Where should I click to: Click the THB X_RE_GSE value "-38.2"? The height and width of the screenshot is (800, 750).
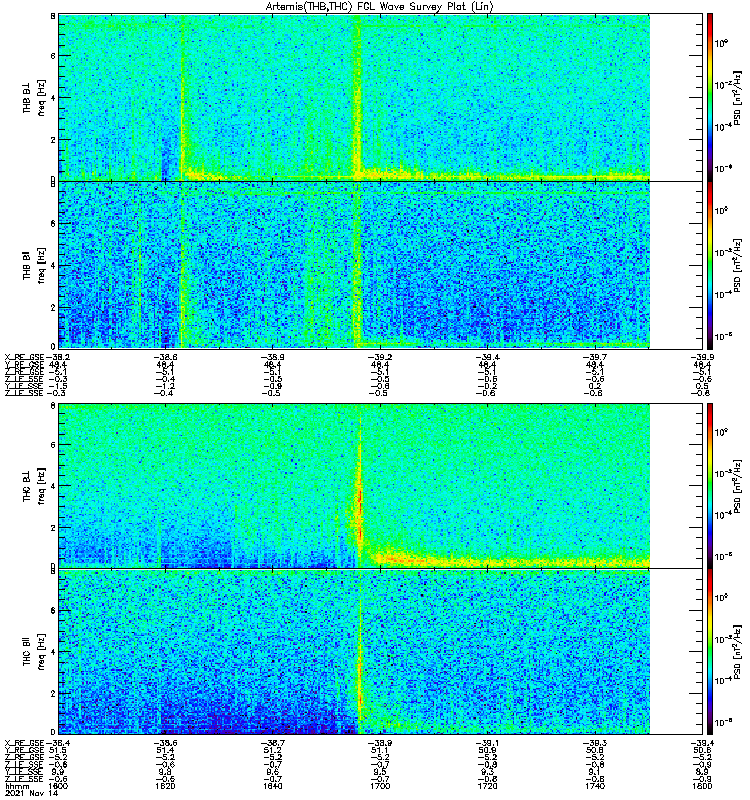click(58, 357)
